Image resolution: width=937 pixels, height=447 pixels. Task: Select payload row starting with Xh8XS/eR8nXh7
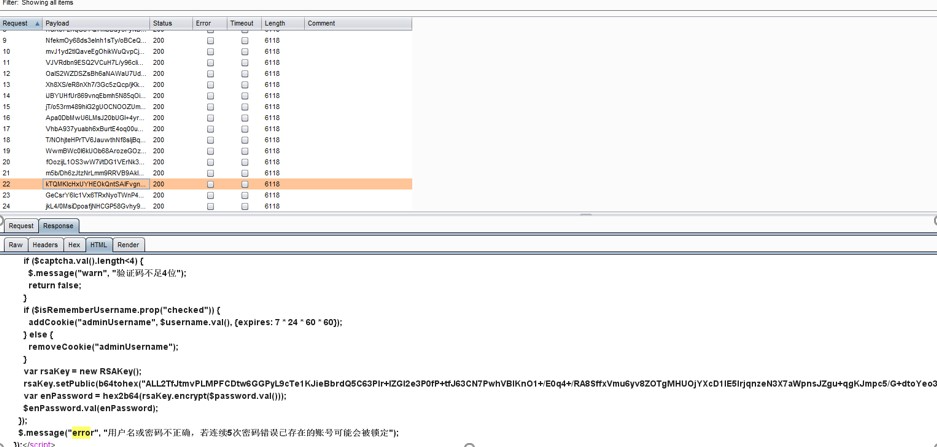pos(96,85)
